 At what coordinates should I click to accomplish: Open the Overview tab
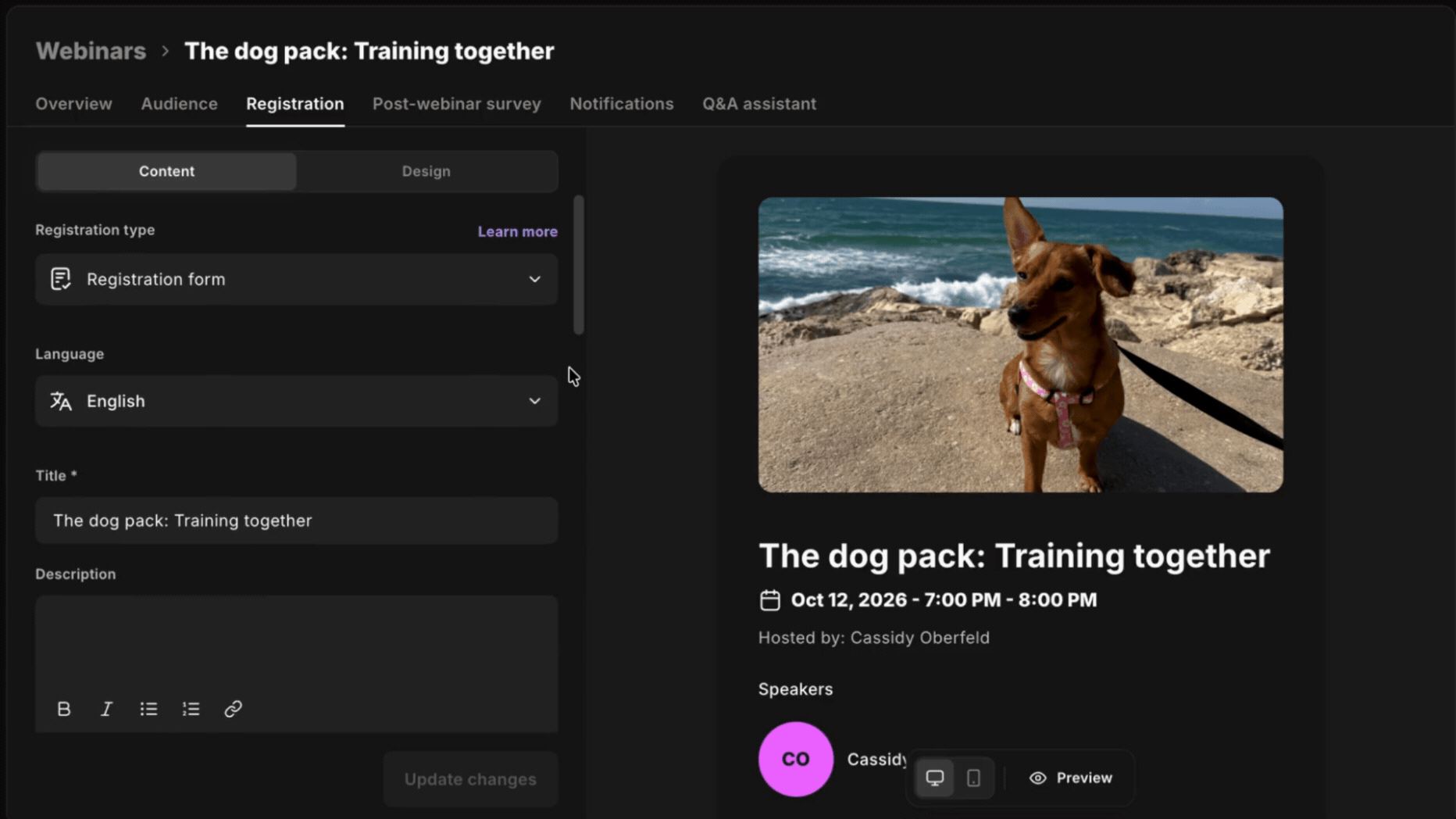pyautogui.click(x=73, y=104)
